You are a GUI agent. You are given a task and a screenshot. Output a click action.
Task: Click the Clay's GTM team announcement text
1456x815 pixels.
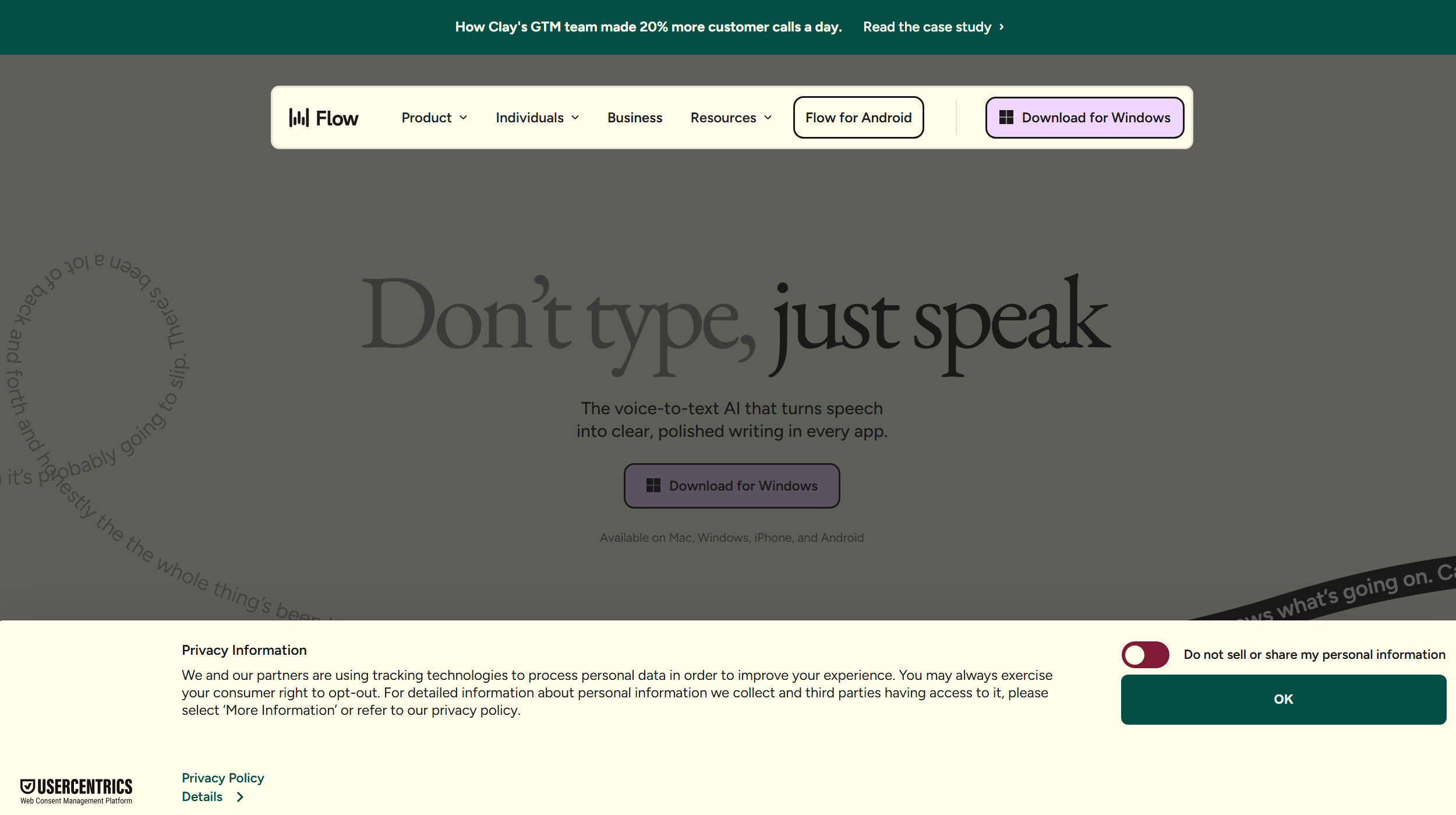pyautogui.click(x=649, y=27)
